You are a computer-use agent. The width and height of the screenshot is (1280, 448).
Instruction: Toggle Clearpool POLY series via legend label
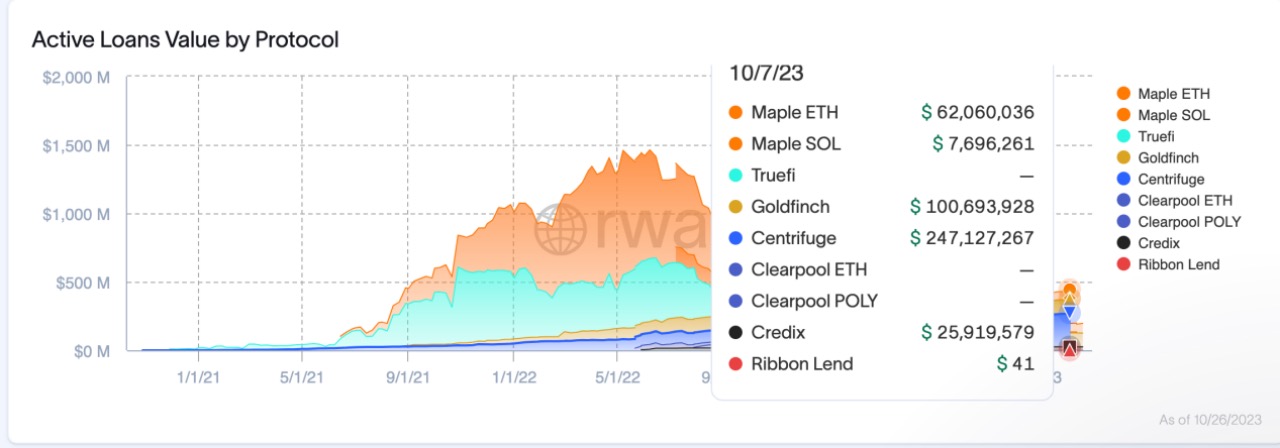[x=1189, y=221]
